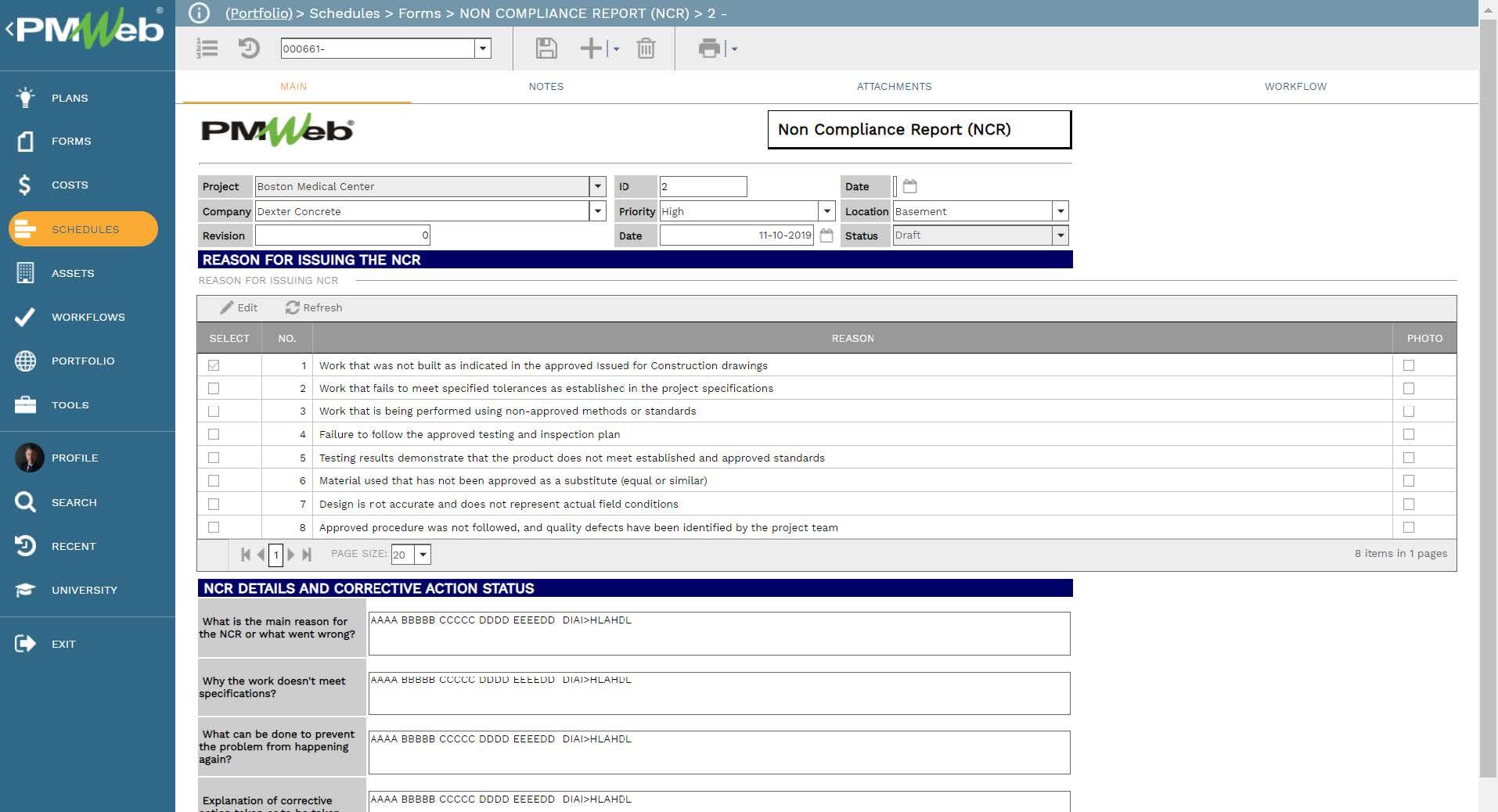Open the Location dropdown showing Basement
The height and width of the screenshot is (812, 1498).
pos(1060,211)
